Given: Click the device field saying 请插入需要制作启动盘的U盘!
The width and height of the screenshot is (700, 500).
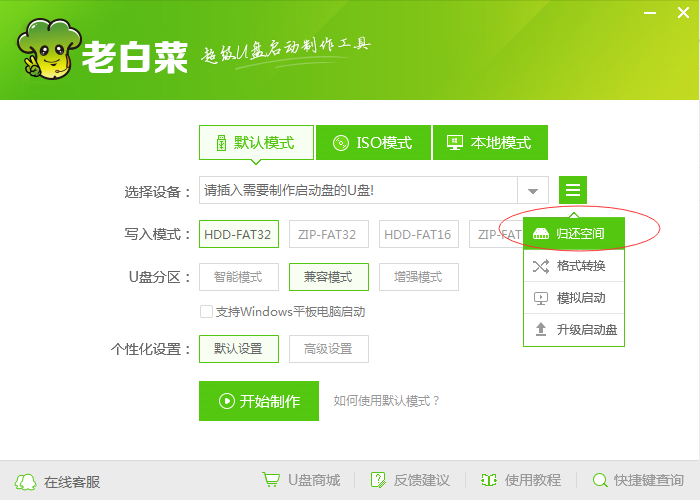Looking at the screenshot, I should coord(358,191).
